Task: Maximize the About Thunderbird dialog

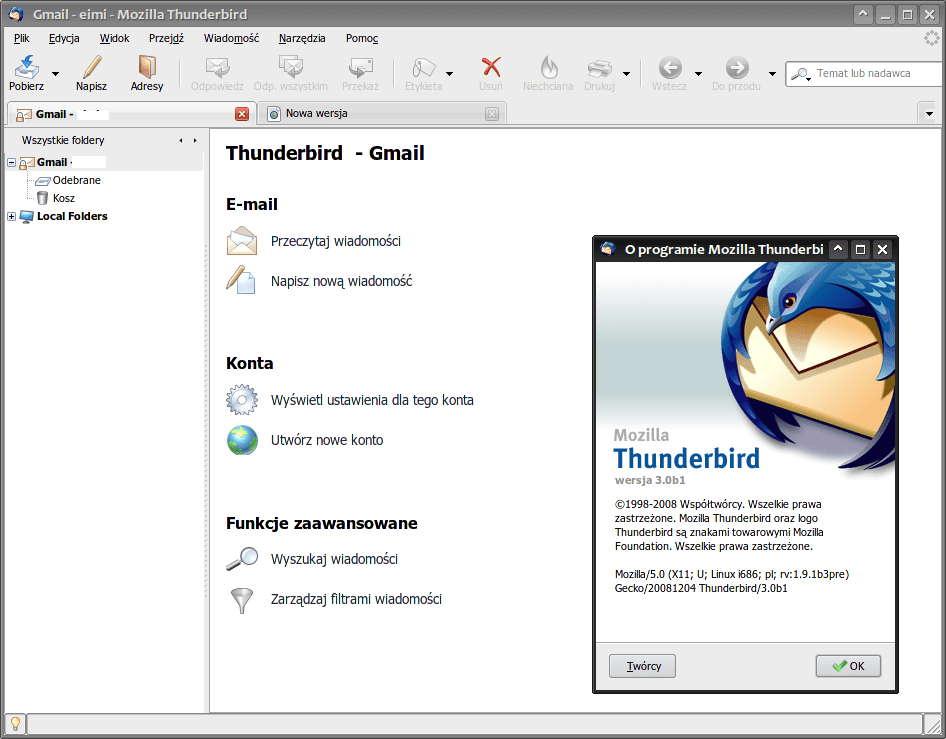Action: pos(860,249)
